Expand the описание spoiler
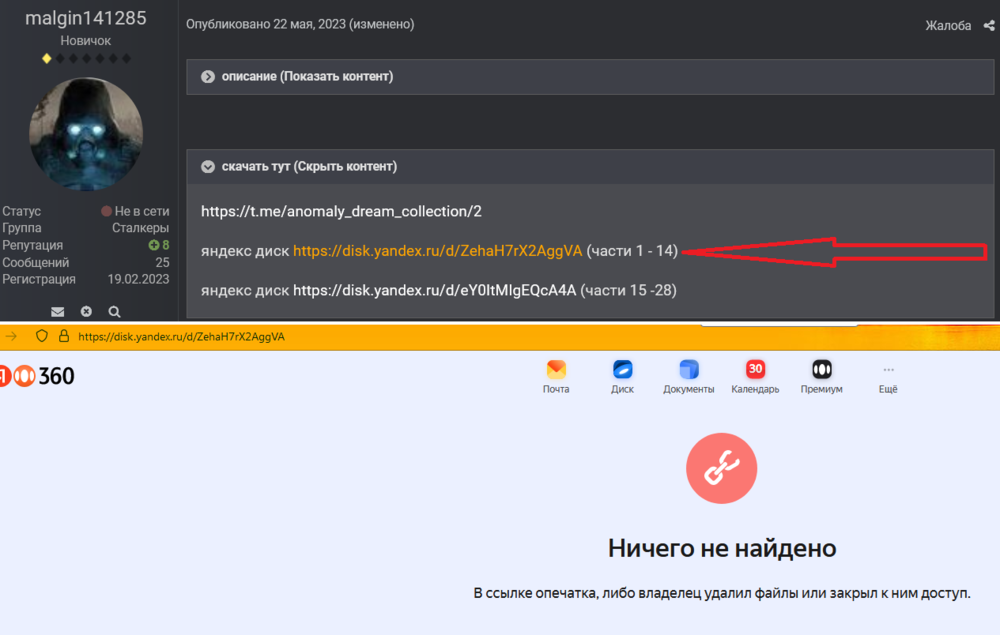Screen dimensions: 1000x635 tap(590, 77)
